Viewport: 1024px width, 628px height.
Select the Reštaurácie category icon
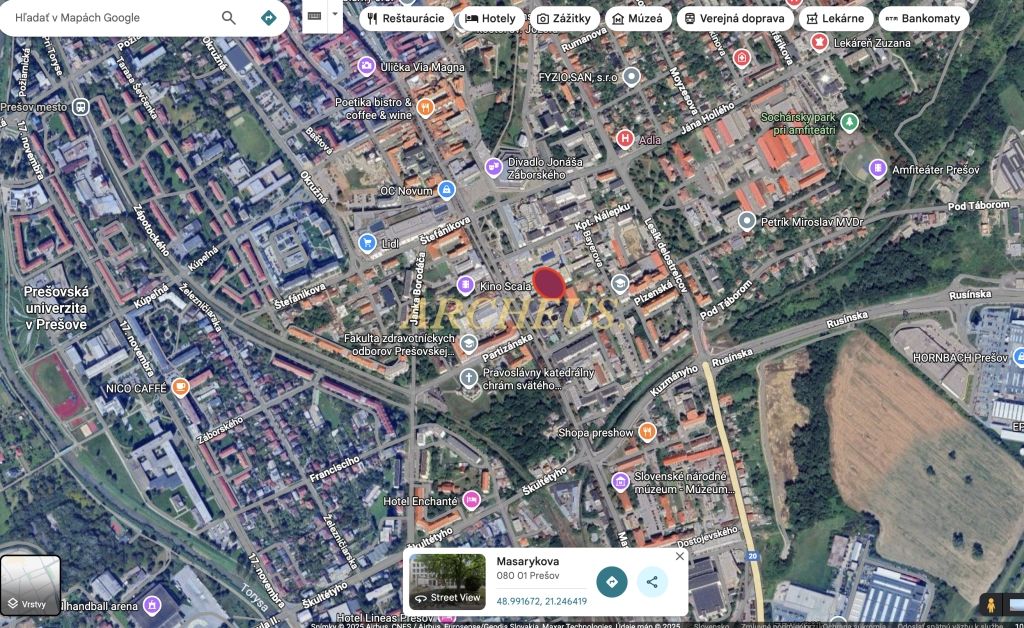coord(372,17)
